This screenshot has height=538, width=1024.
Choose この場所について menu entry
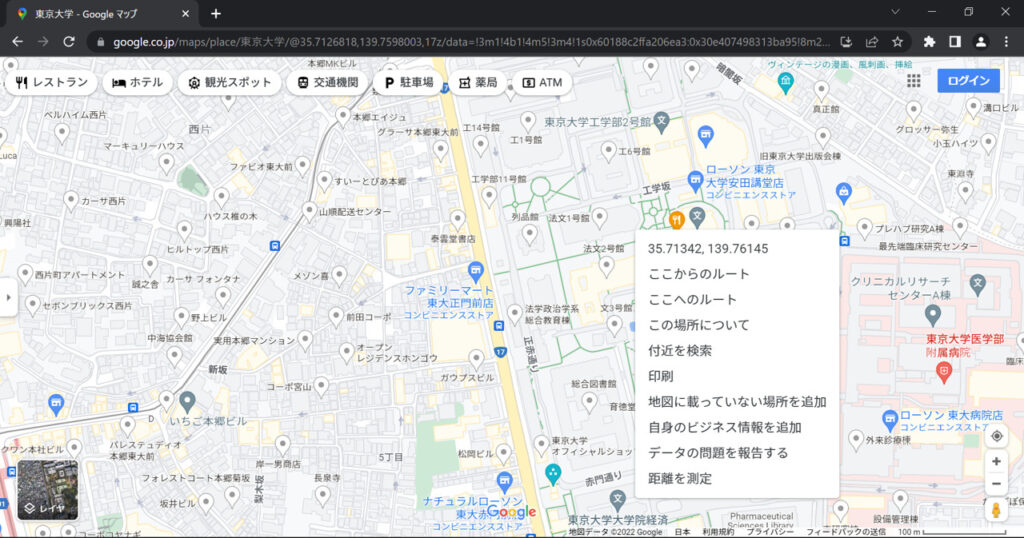click(x=737, y=324)
